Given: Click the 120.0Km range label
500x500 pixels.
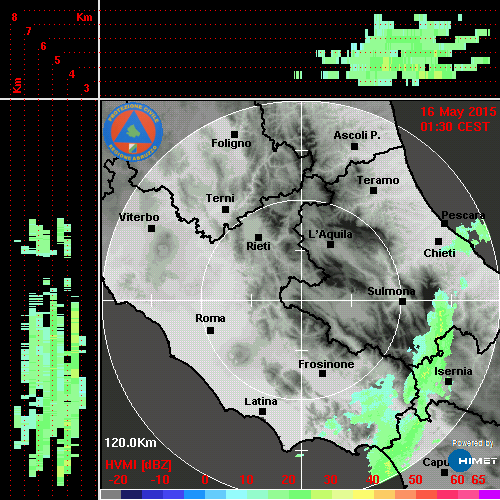Looking at the screenshot, I should [x=130, y=443].
